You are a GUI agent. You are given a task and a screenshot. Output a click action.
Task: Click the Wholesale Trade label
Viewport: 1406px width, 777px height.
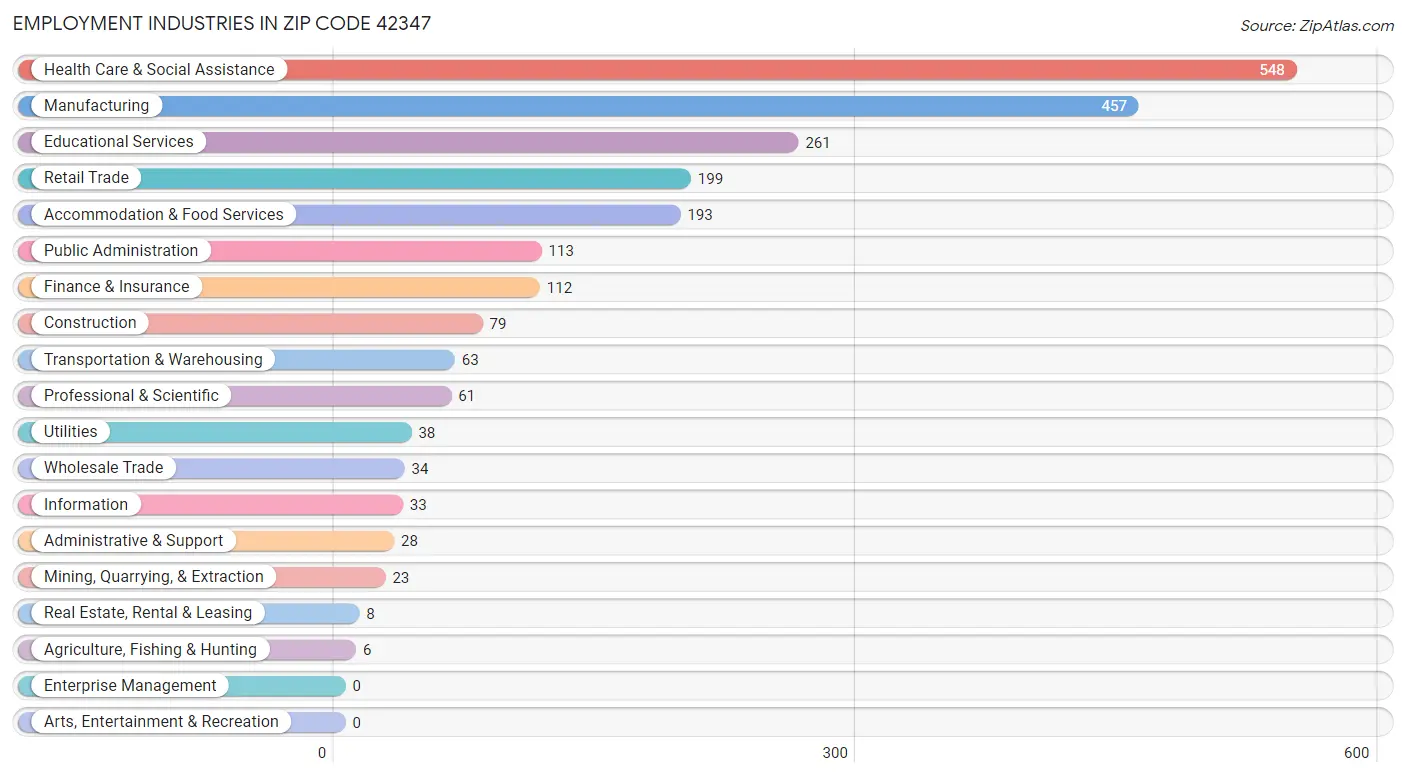[103, 468]
